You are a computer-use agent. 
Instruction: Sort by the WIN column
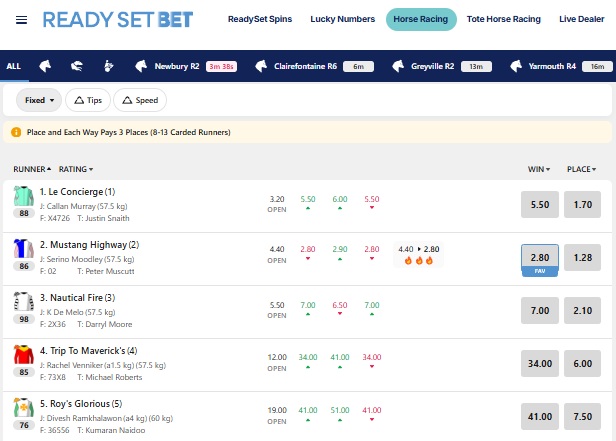click(539, 169)
